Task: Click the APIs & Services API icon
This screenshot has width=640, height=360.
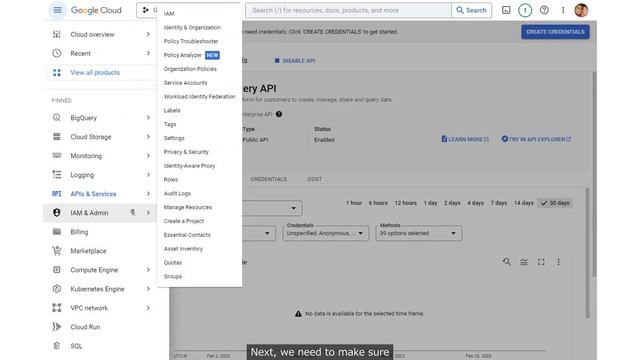Action: [x=57, y=194]
